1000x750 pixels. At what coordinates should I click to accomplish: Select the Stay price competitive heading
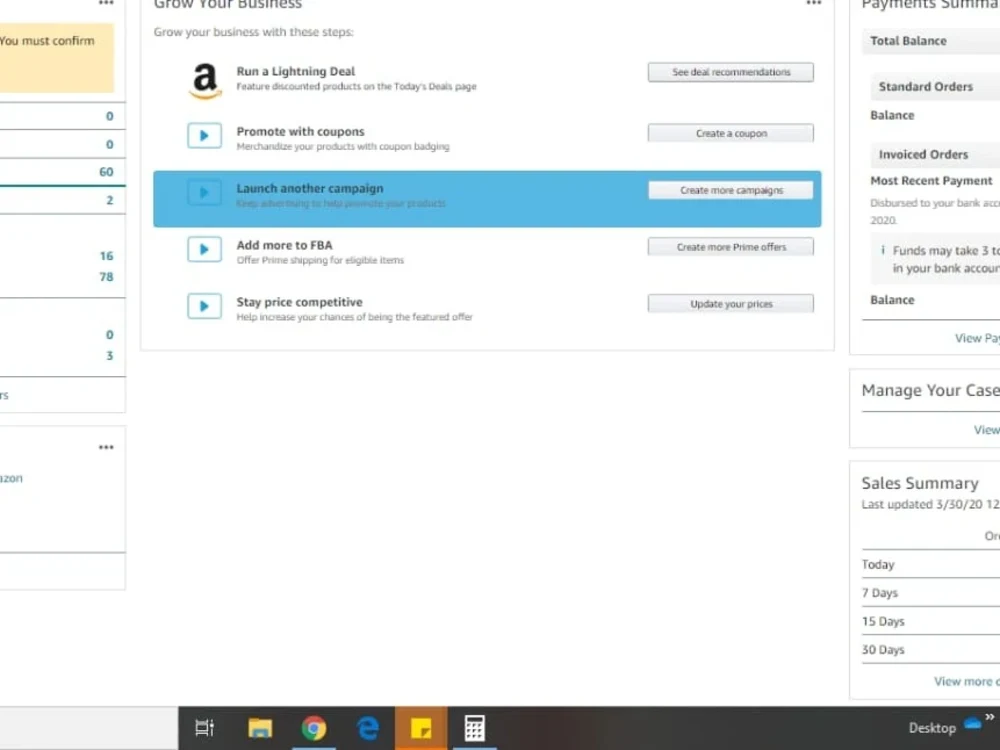coord(299,302)
